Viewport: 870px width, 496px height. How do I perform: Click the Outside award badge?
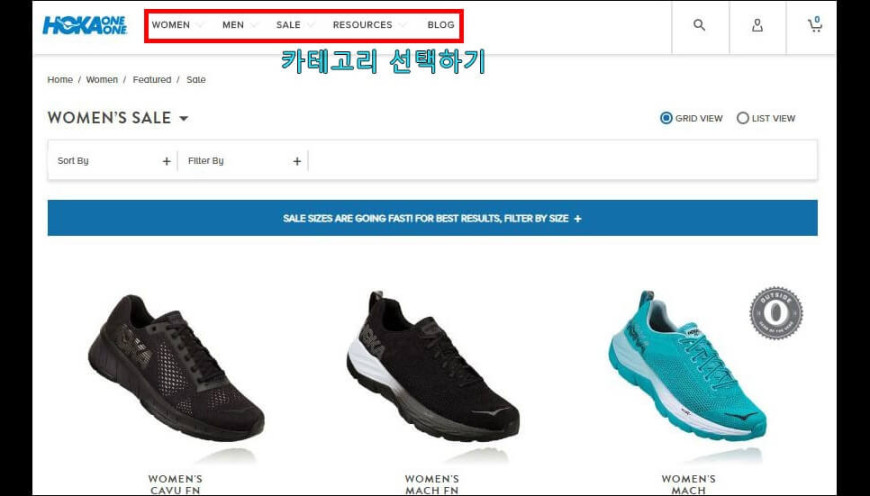pyautogui.click(x=776, y=313)
